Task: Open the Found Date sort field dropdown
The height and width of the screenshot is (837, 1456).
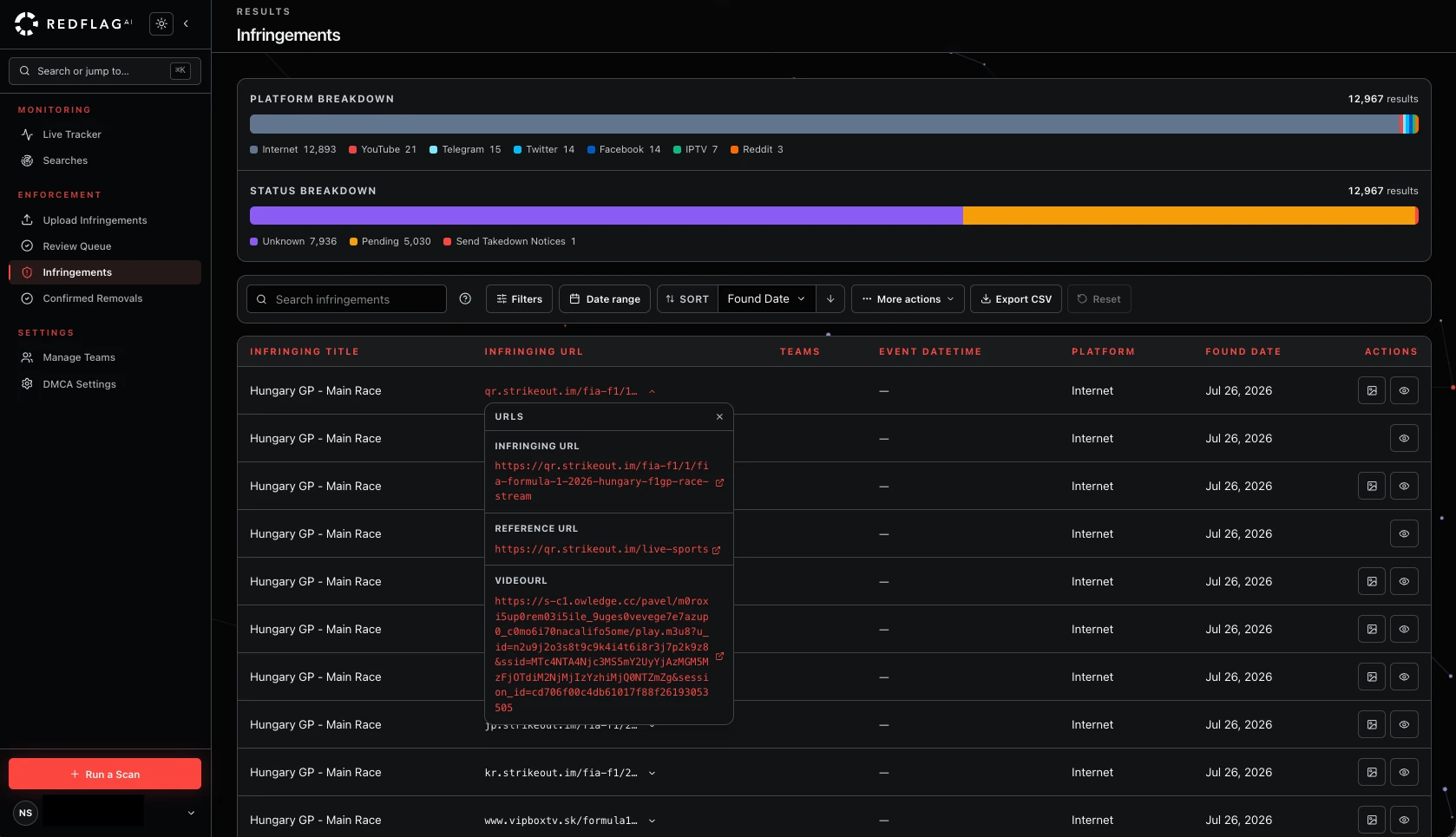Action: pos(766,299)
